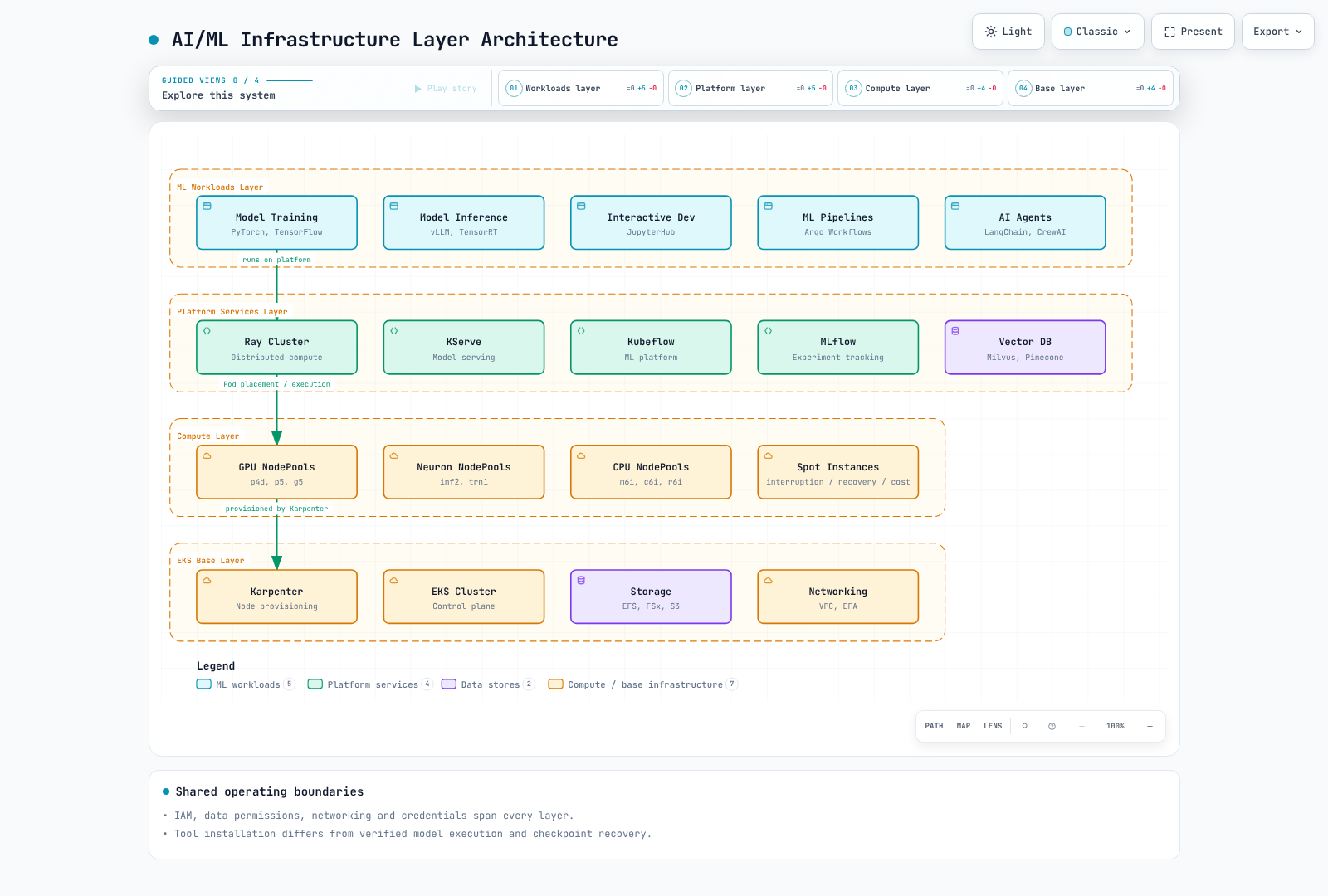Toggle Platform services legend filter
The width and height of the screenshot is (1328, 896).
coord(370,684)
